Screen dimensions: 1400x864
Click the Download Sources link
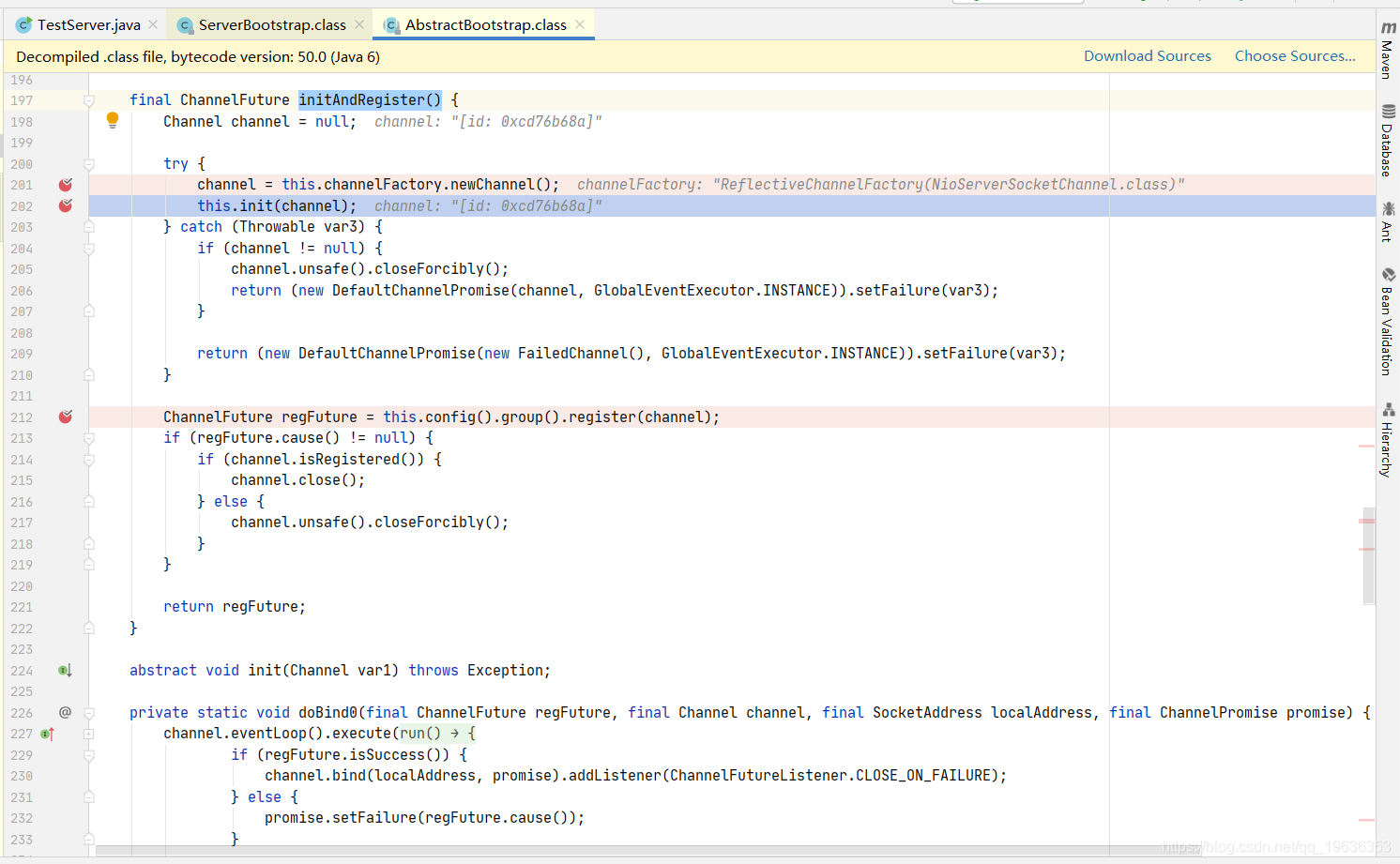[1148, 56]
